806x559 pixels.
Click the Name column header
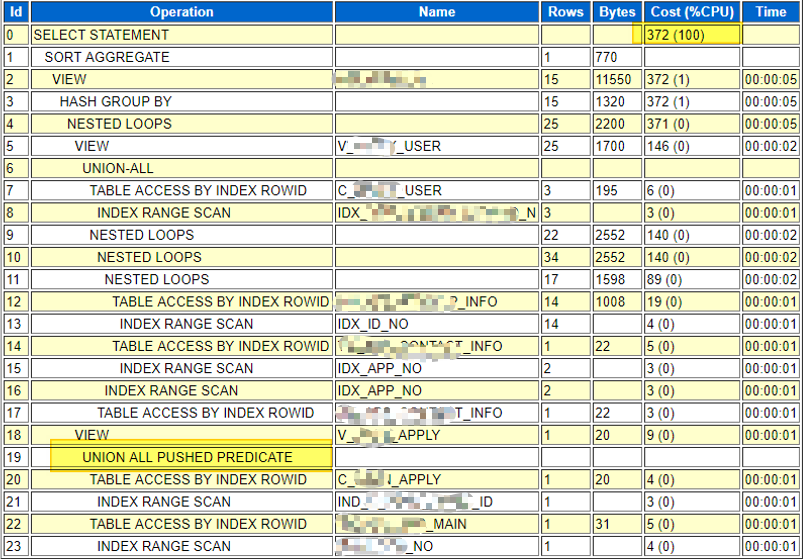436,12
